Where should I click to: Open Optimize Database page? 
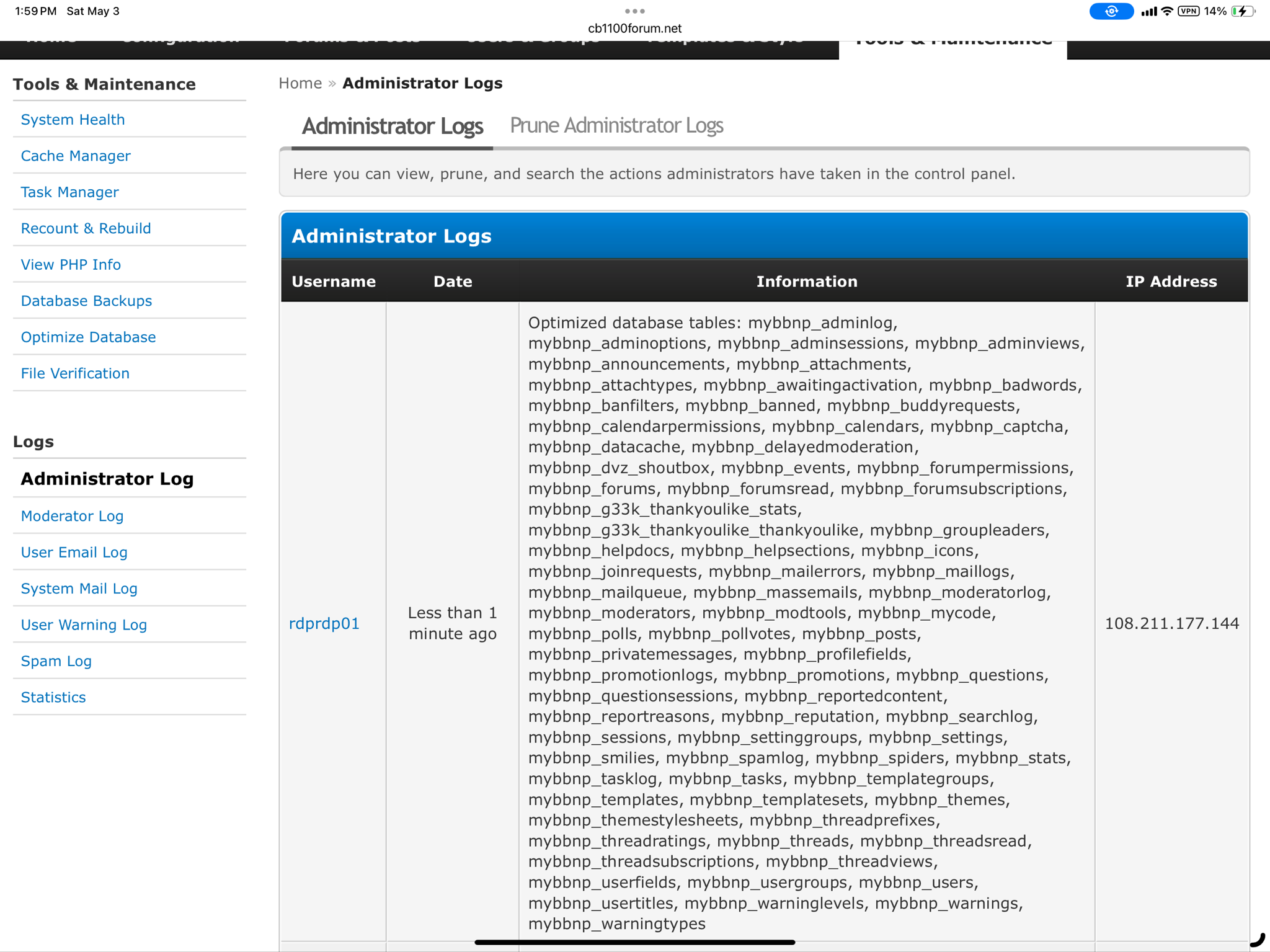coord(88,337)
